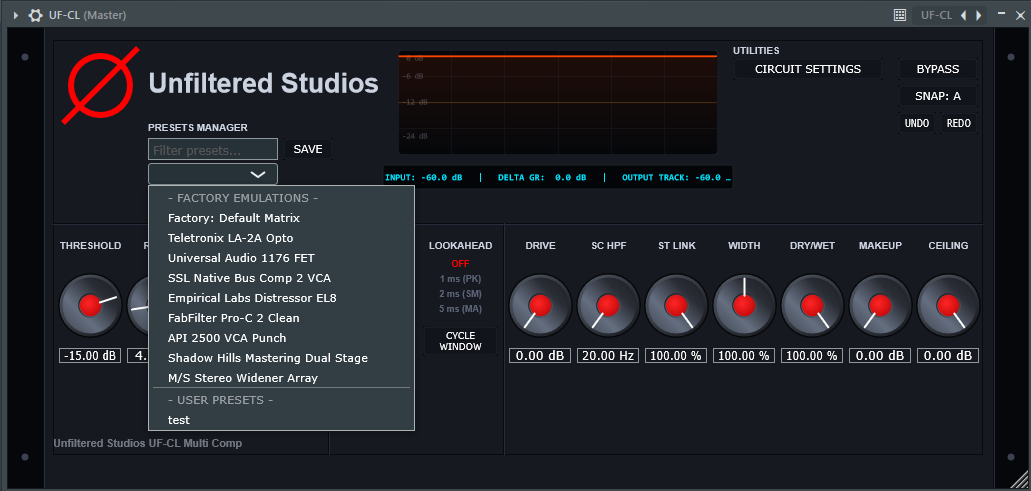Click the INPUT: -60.0 dB readout
This screenshot has height=491, width=1031.
point(423,177)
